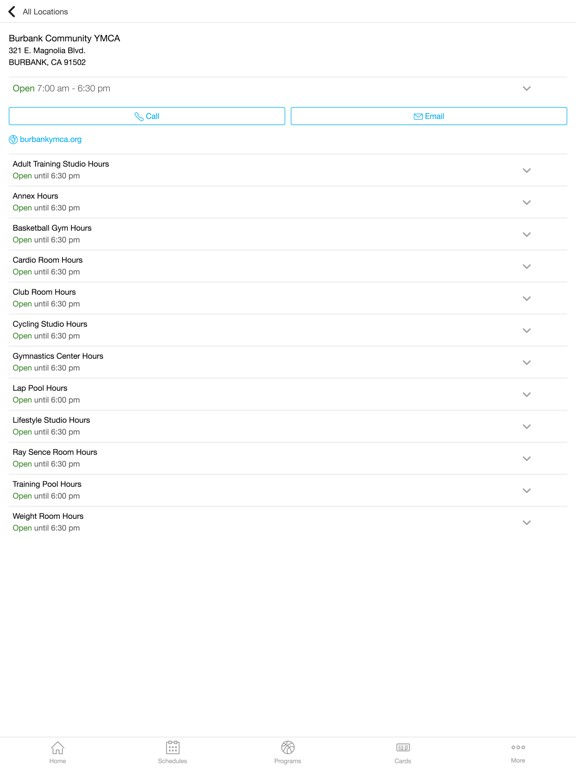The image size is (576, 768).
Task: Select Weight Room Hours row title
Action: [48, 516]
